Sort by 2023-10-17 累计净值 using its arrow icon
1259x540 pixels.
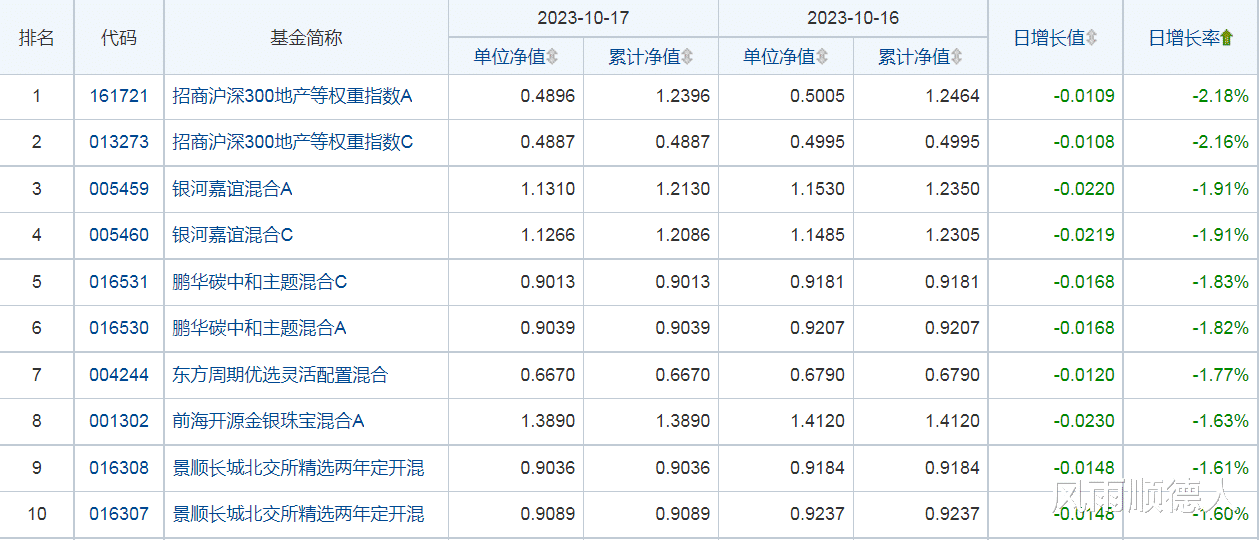click(687, 57)
